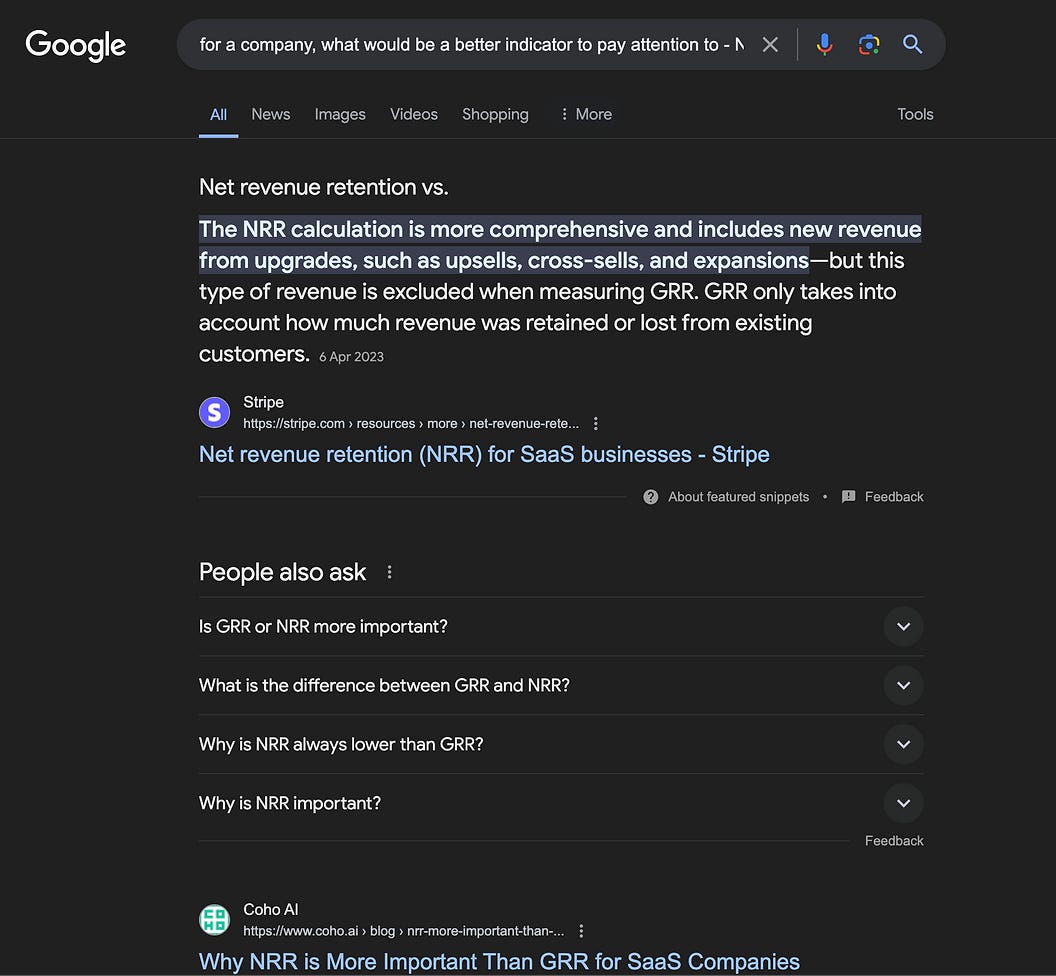Viewport: 1056px width, 976px height.
Task: Click the coho.ai breadcrumb URL
Action: [x=403, y=931]
